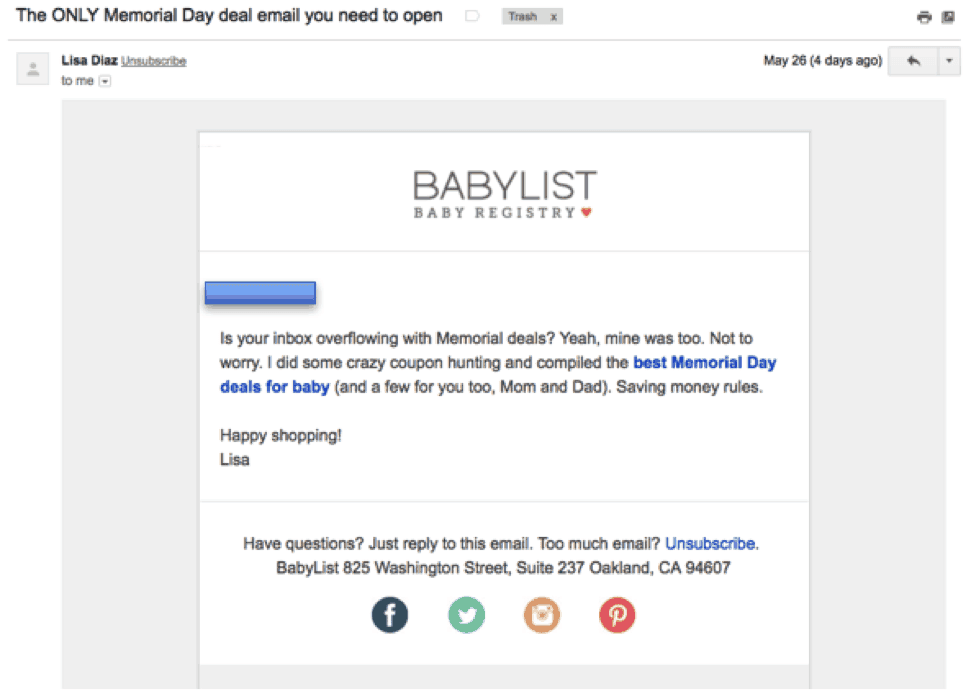Click the blue redacted greeting bar
975x694 pixels.
[260, 292]
